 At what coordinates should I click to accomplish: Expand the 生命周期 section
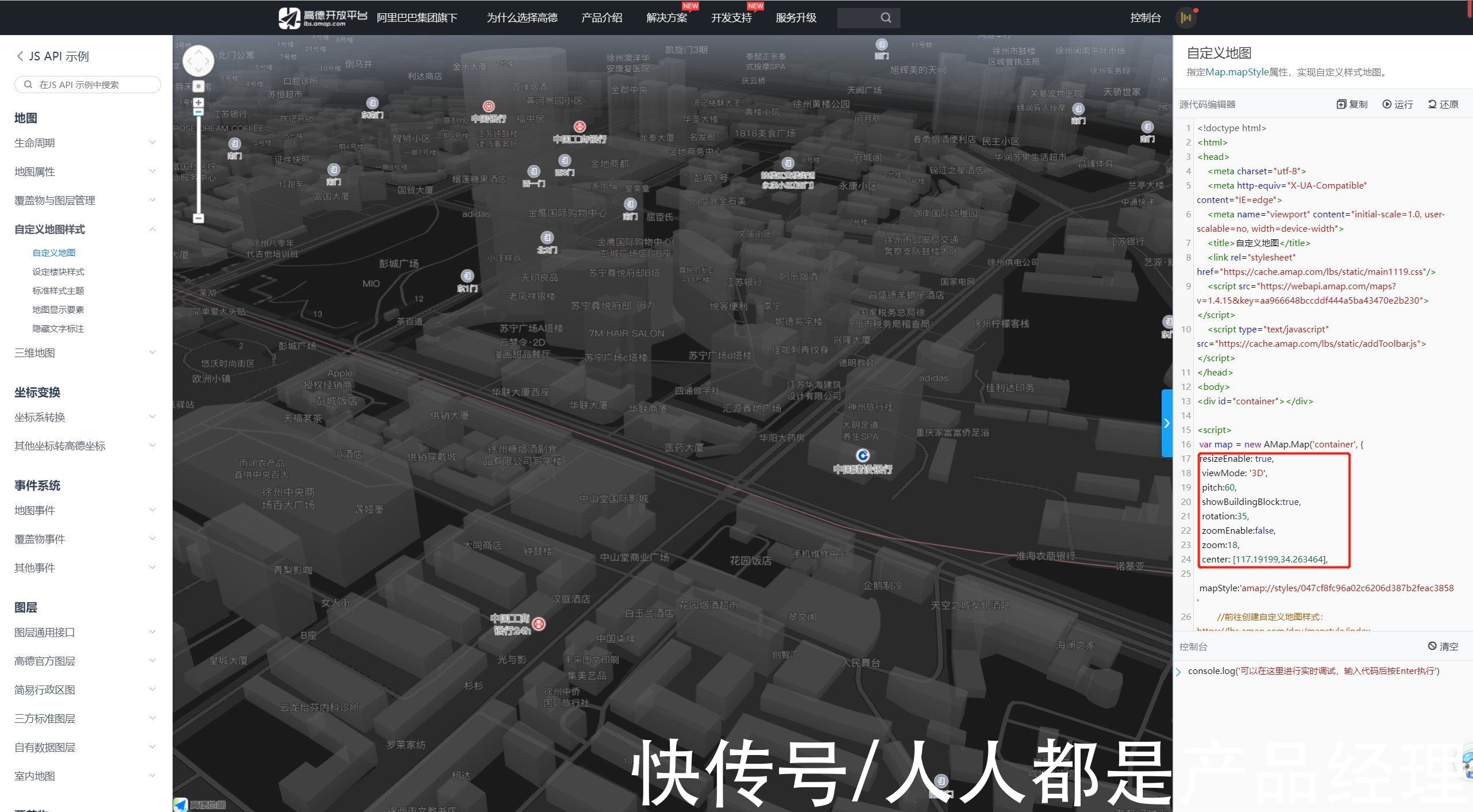(86, 143)
